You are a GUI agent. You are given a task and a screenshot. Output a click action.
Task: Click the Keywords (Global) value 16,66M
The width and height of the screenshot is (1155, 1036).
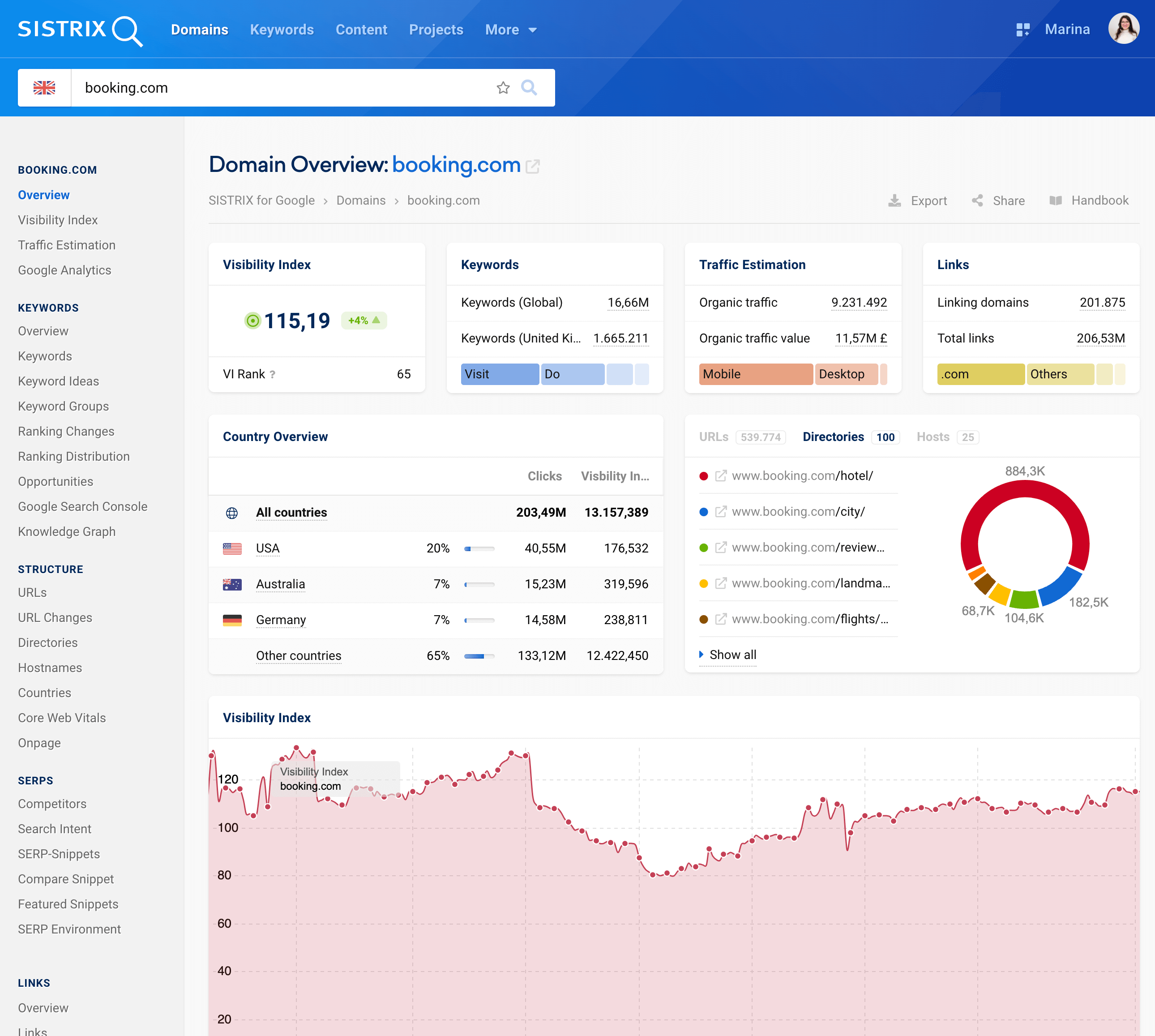coord(628,303)
